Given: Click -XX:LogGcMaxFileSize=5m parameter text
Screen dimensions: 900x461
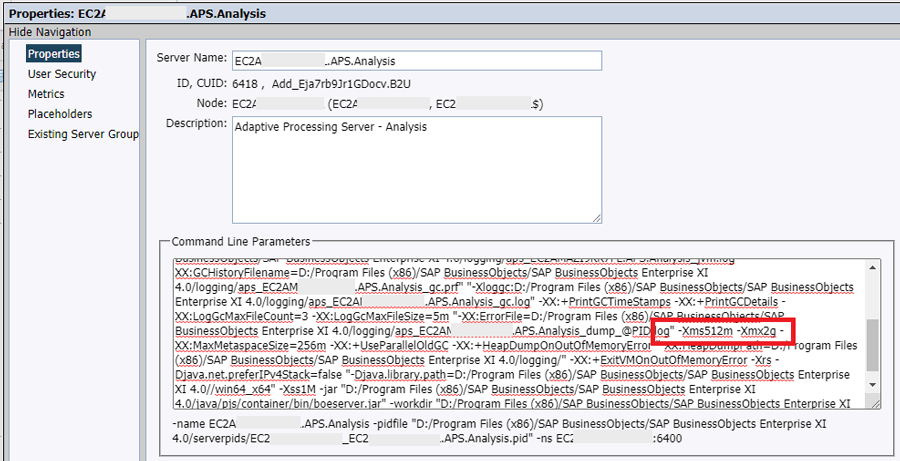Looking at the screenshot, I should pos(381,317).
